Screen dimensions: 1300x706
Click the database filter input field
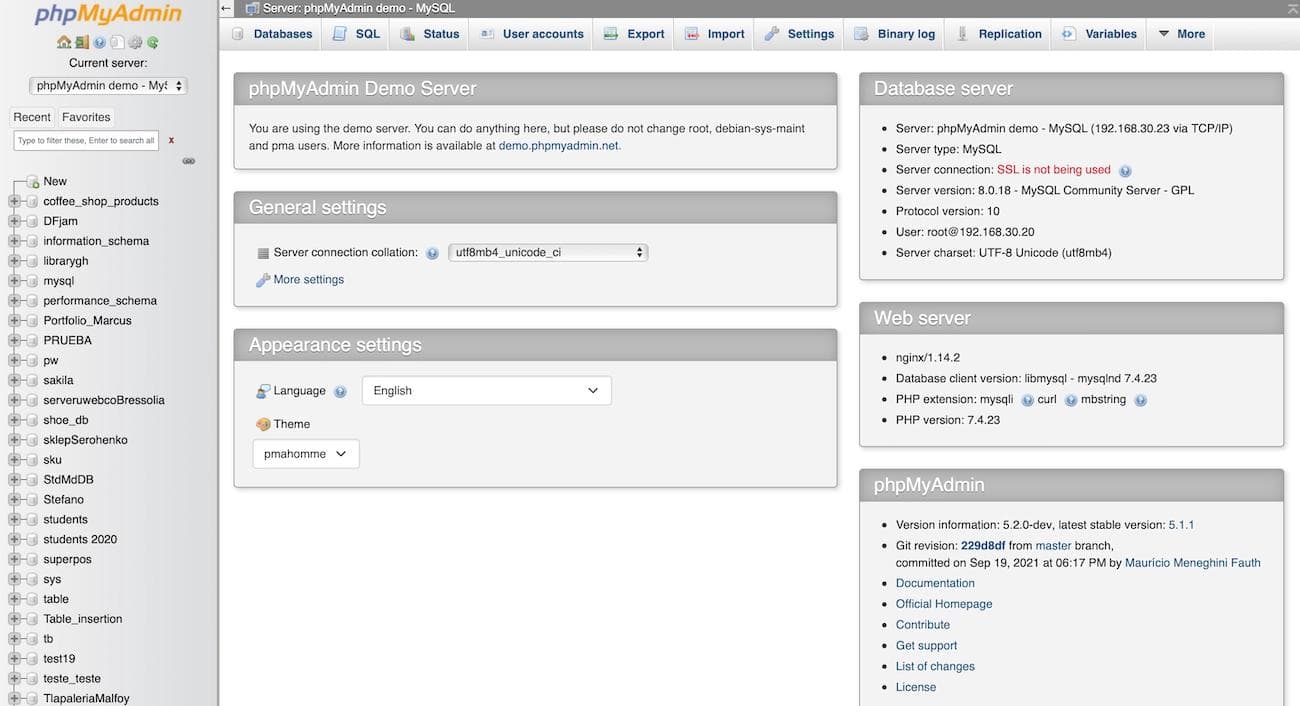pos(85,140)
